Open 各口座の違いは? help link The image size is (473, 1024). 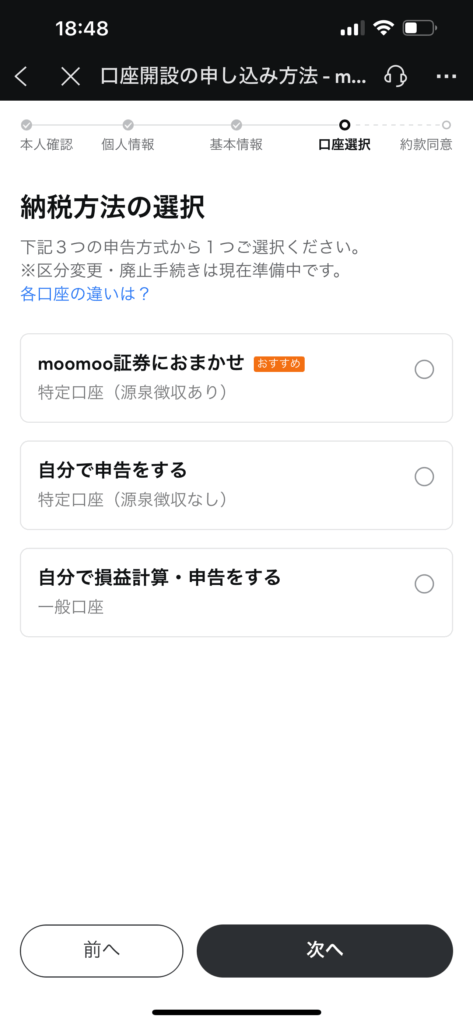pyautogui.click(x=86, y=294)
